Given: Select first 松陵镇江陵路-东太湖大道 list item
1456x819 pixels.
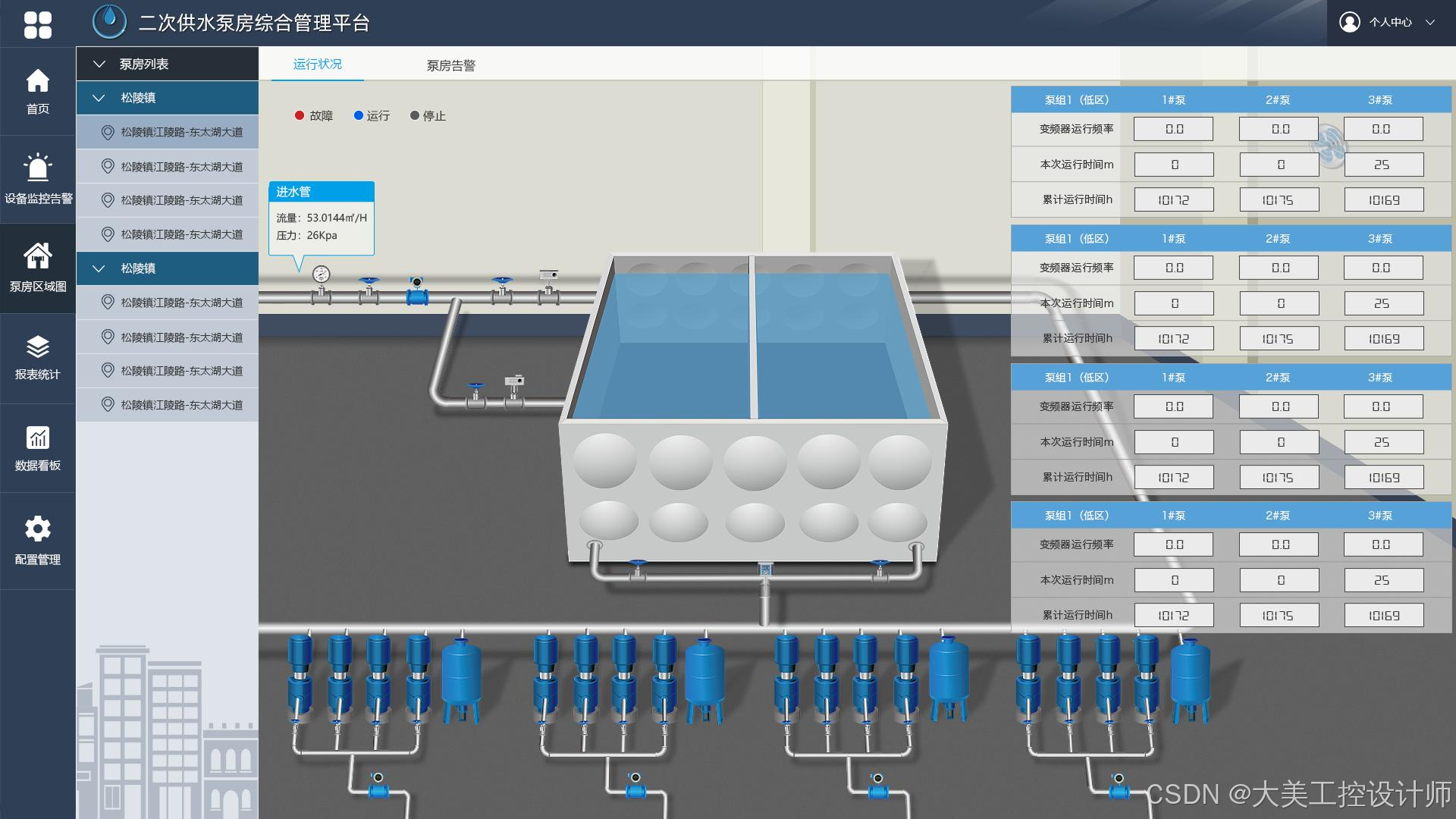Looking at the screenshot, I should 181,132.
